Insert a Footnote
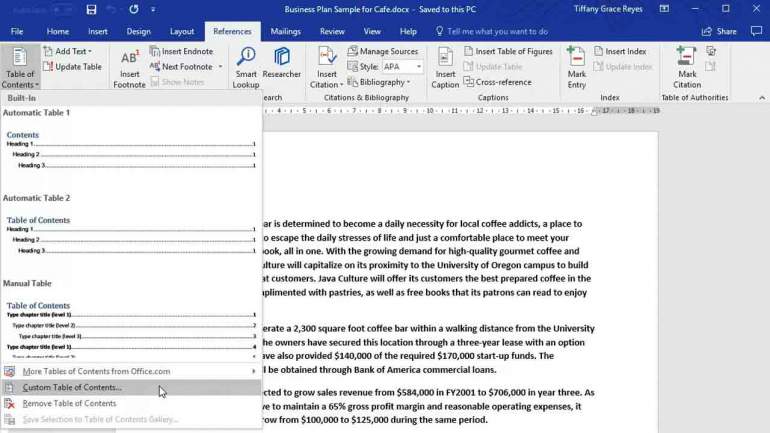 (x=129, y=68)
